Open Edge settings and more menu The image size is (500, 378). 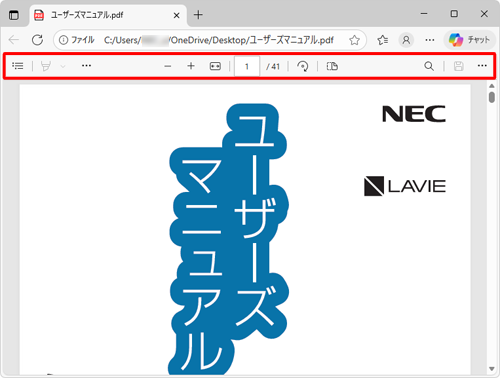coord(430,40)
